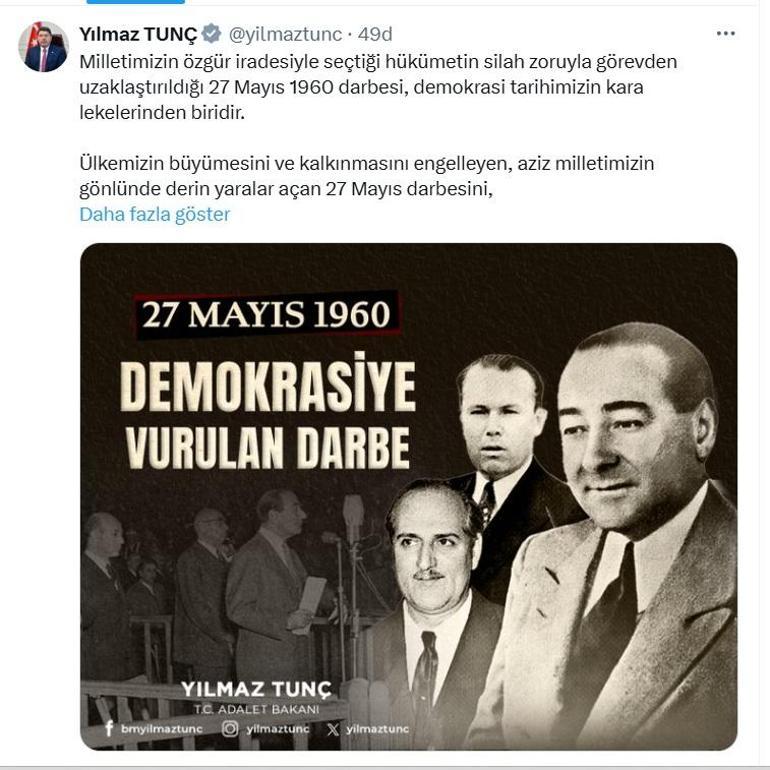Click the blue verified badge icon
The image size is (770, 770).
(x=212, y=34)
